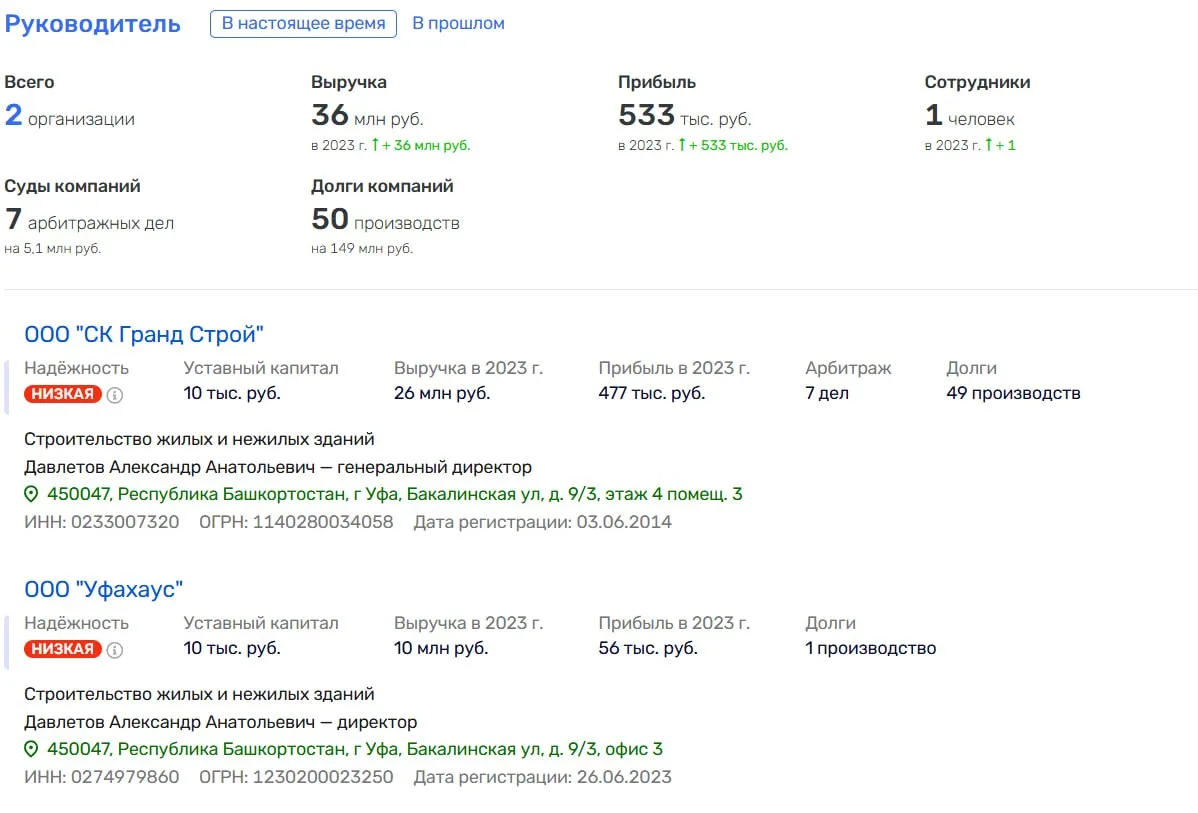
Task: Click map pin icon for СК Гранд Строй address
Action: coord(31,494)
